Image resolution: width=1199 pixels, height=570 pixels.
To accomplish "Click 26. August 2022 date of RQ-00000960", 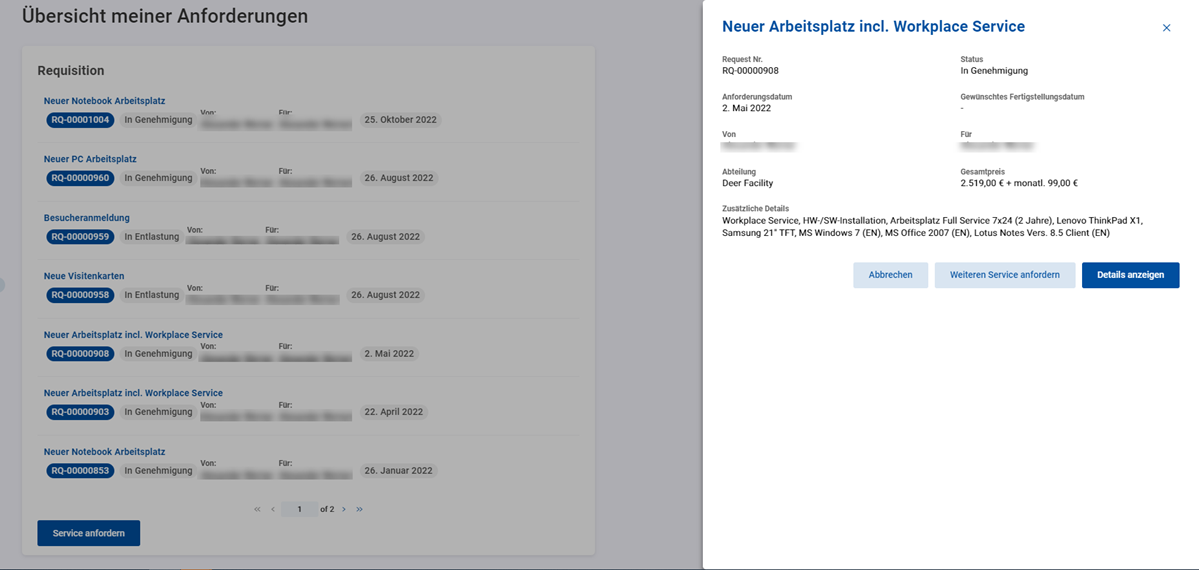I will (x=399, y=178).
